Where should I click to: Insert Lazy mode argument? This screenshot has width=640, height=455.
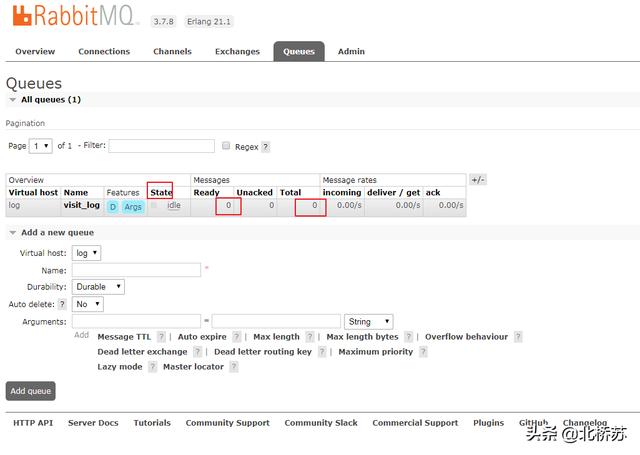(120, 367)
